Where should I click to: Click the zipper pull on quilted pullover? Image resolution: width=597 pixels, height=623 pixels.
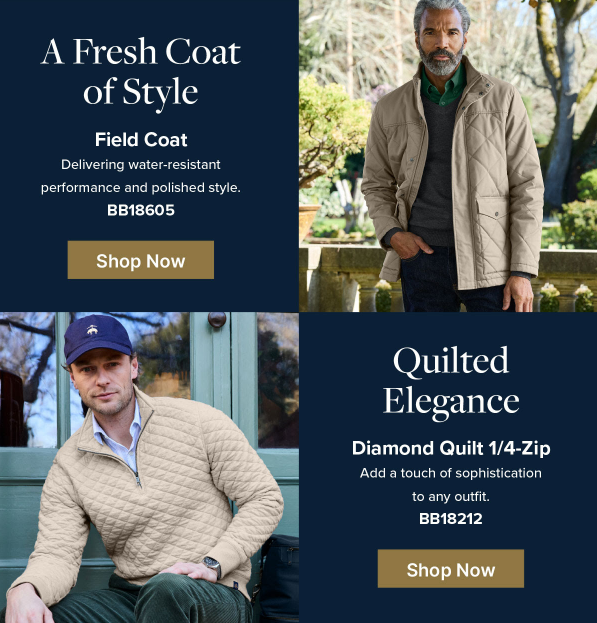coord(138,480)
